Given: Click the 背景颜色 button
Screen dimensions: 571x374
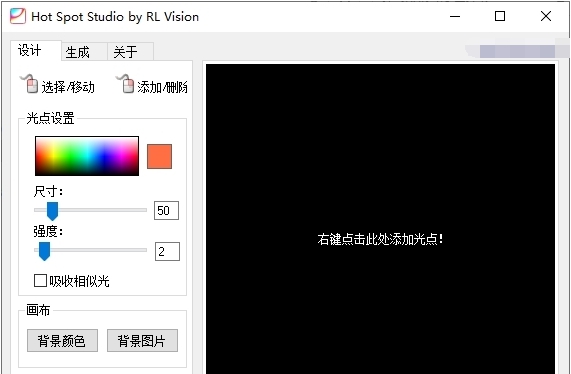Looking at the screenshot, I should click(62, 340).
